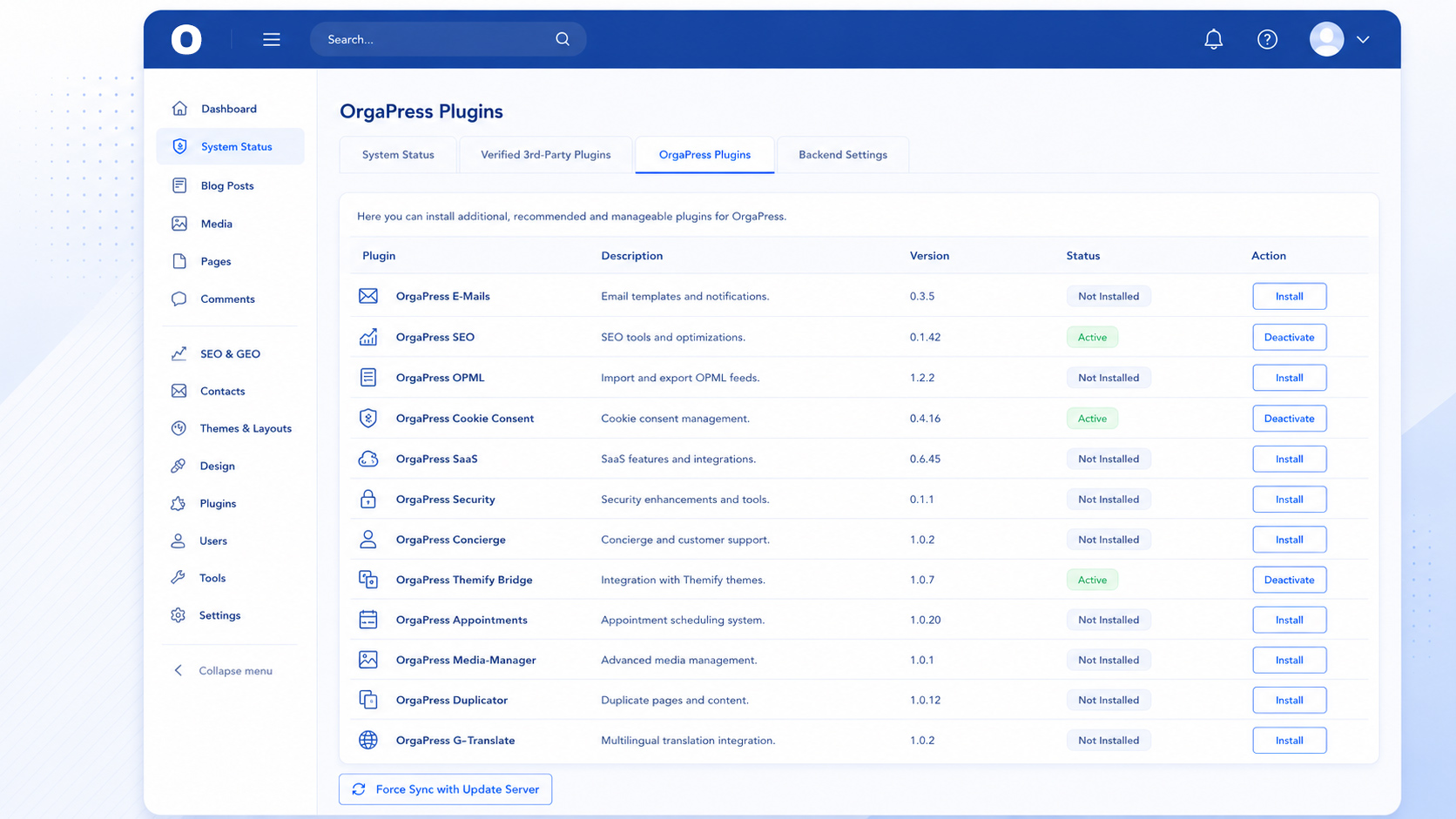Install the OrgaPress G-Translate plugin

click(1289, 740)
